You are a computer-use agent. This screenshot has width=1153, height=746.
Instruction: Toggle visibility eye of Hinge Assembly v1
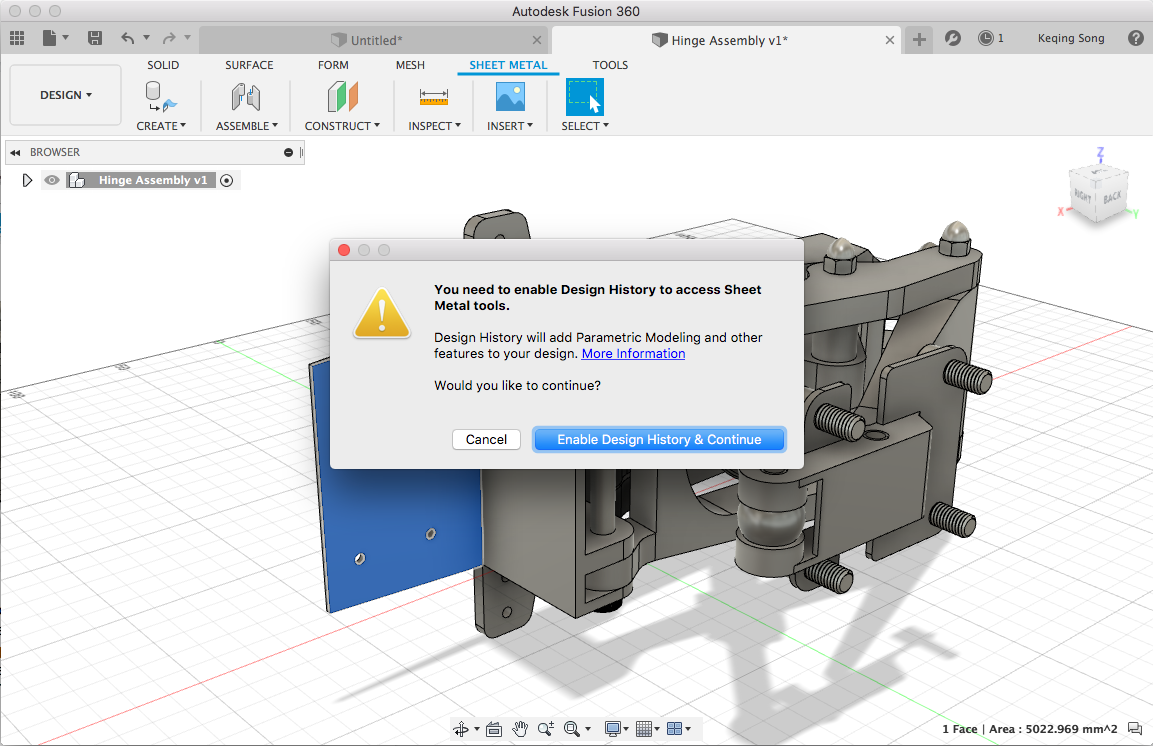click(x=52, y=180)
